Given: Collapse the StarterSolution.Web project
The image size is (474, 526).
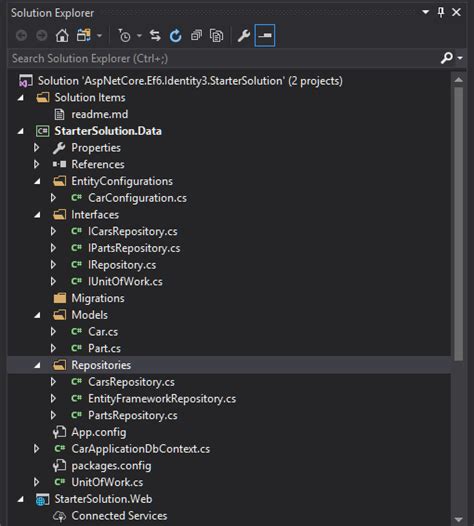Looking at the screenshot, I should coord(21,499).
